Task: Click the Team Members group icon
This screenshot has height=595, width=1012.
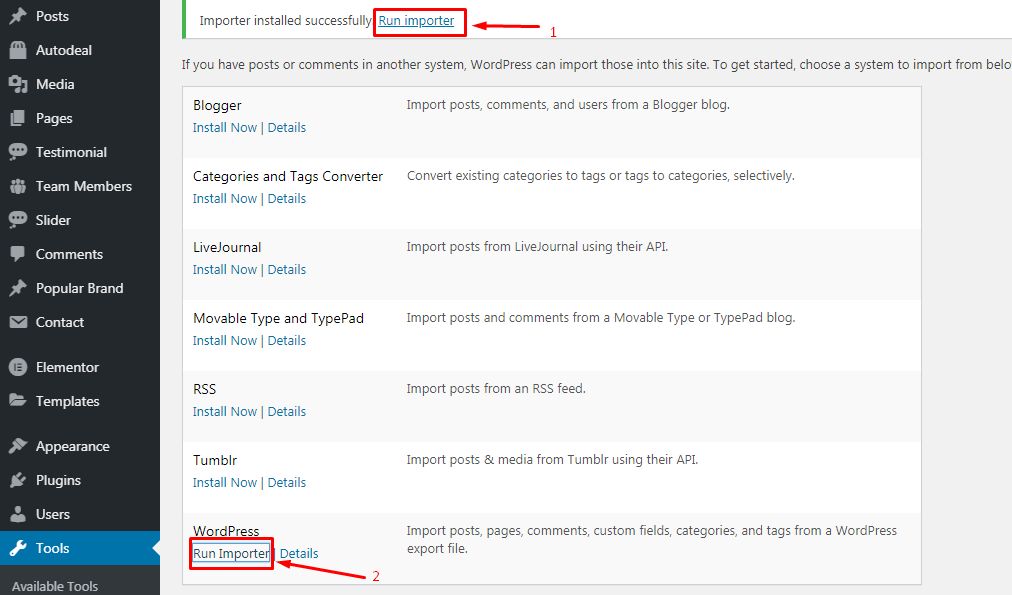Action: coord(18,186)
